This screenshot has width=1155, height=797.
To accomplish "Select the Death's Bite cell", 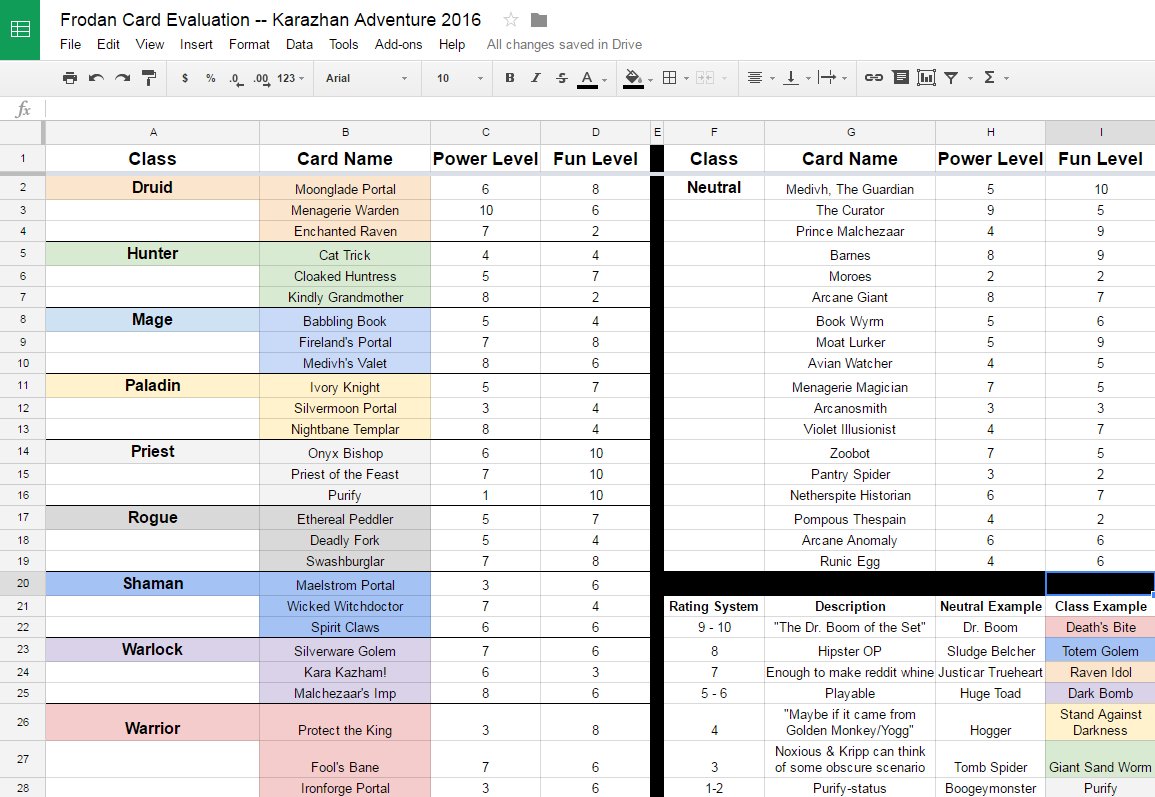I will pos(1100,628).
